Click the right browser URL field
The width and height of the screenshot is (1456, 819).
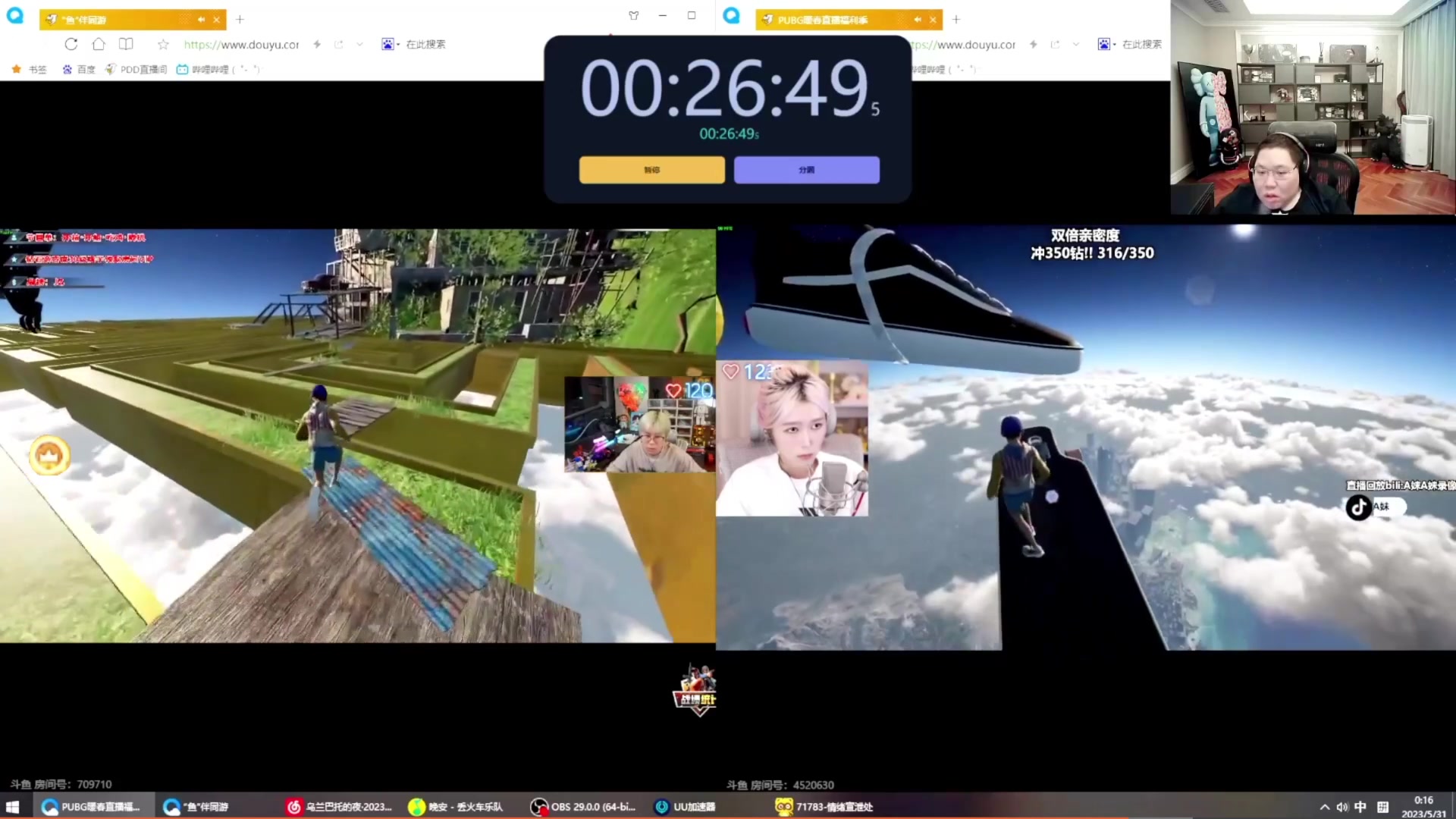pyautogui.click(x=963, y=45)
